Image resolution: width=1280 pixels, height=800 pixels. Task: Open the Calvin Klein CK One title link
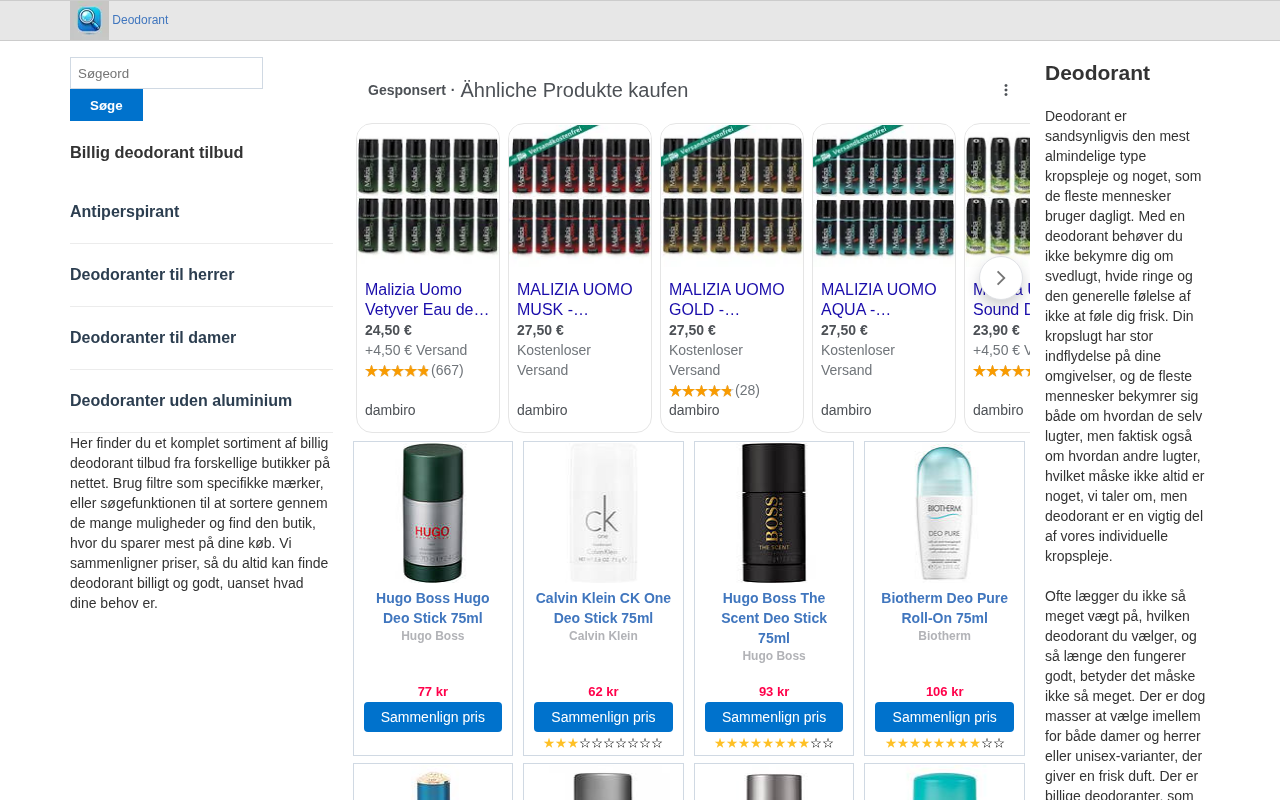(603, 608)
